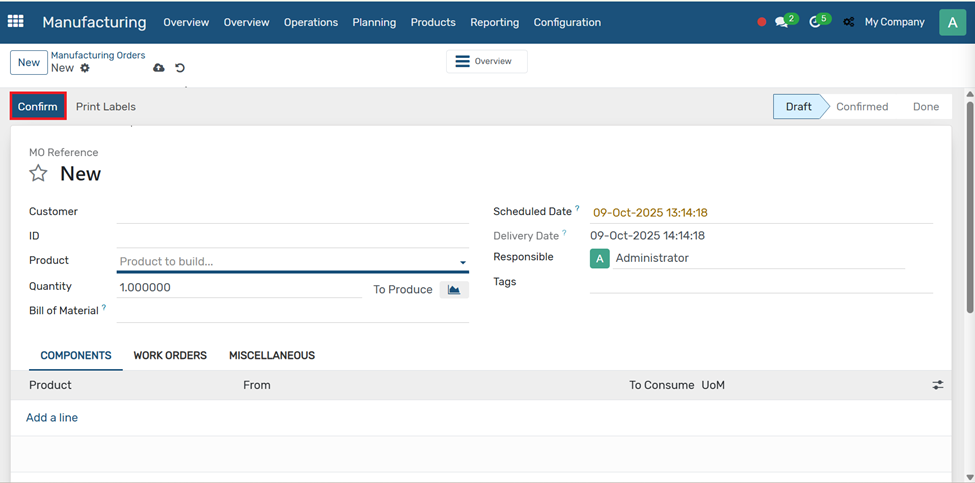
Task: Open the Administrator user avatar menu
Action: coord(951,22)
